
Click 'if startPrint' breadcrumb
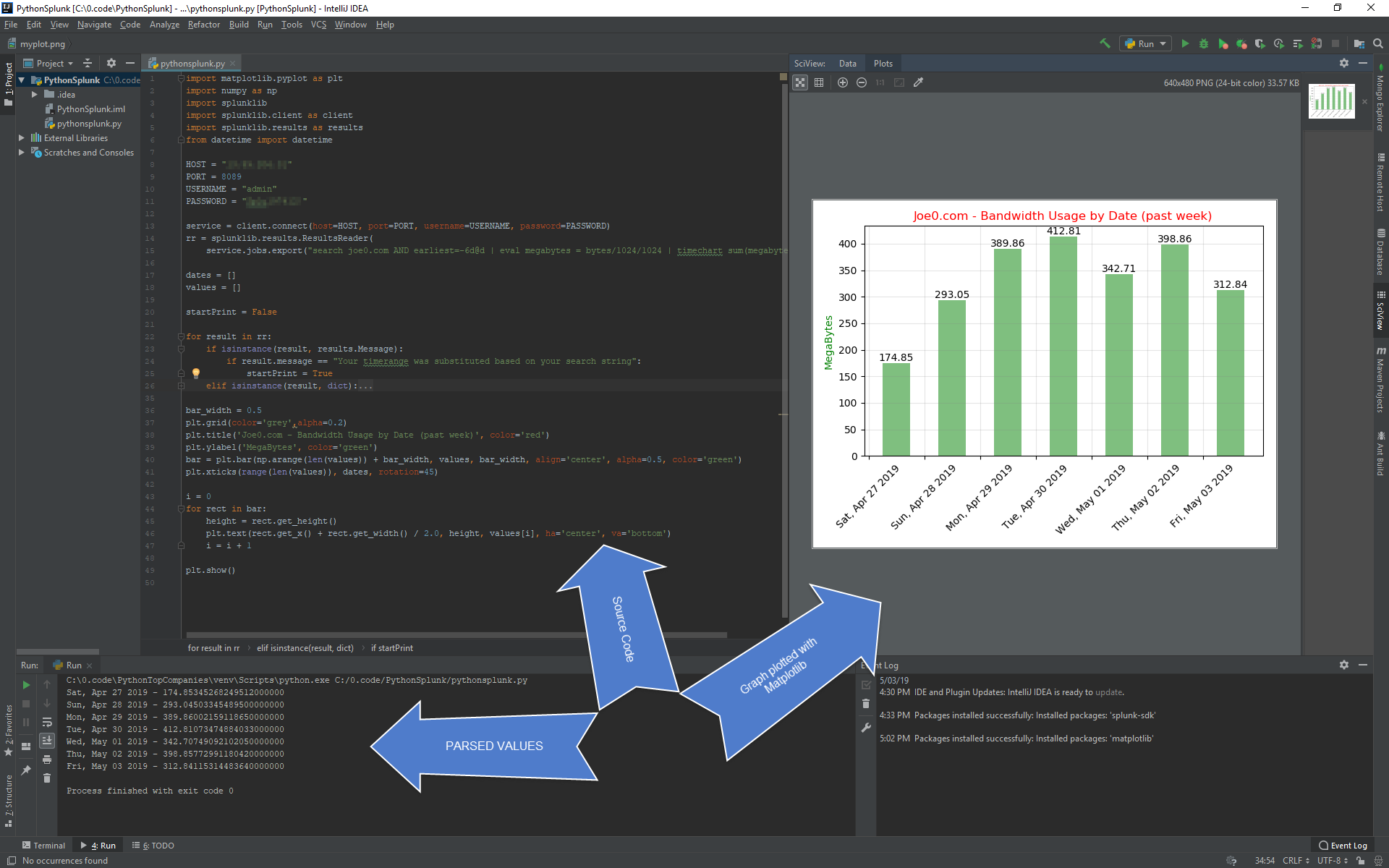click(392, 648)
